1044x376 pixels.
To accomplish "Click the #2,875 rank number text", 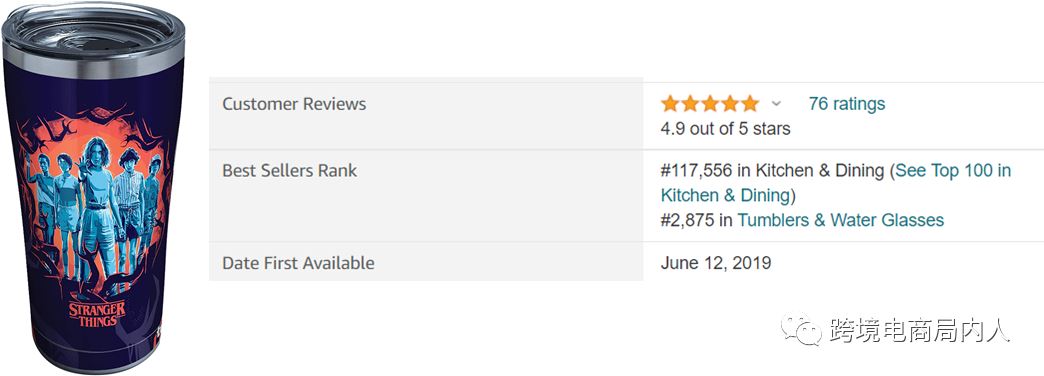I will coord(687,220).
